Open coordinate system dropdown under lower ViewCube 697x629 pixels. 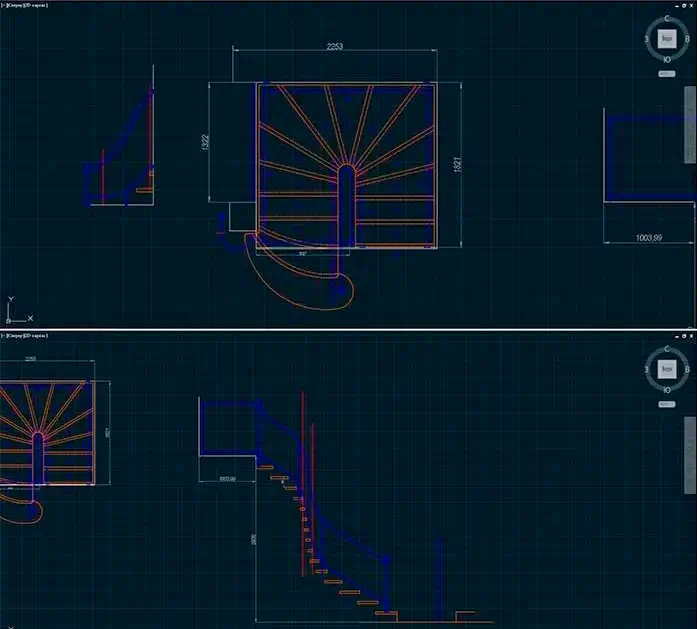666,403
